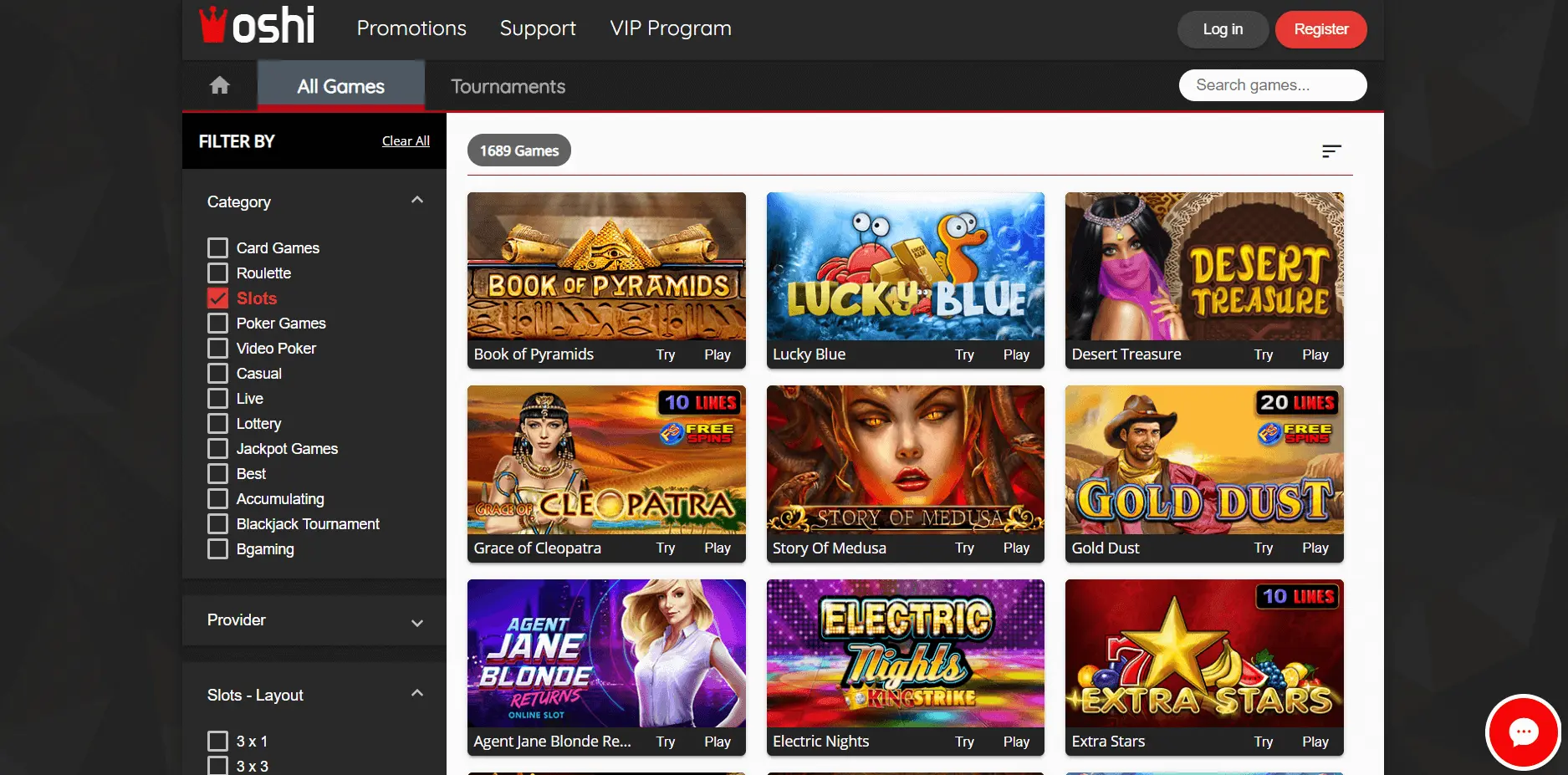This screenshot has height=775, width=1568.
Task: Enable the Roulette category filter
Action: coord(218,273)
